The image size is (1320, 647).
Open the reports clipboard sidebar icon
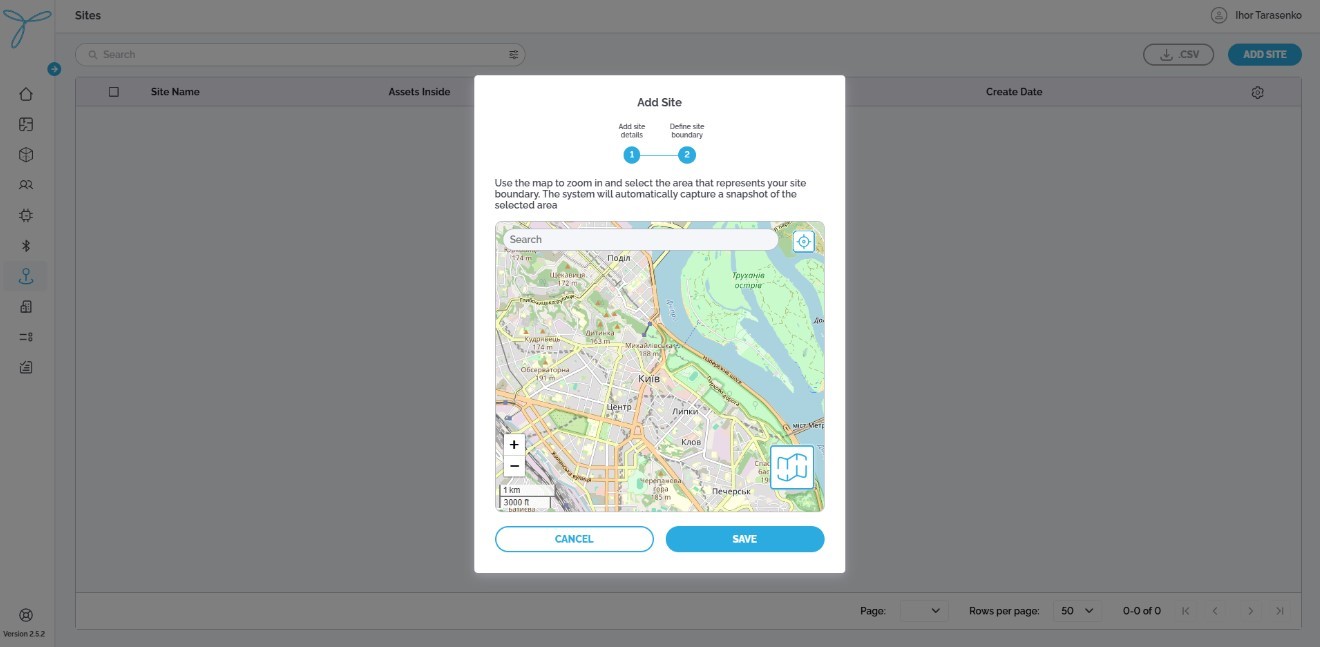pyautogui.click(x=26, y=367)
